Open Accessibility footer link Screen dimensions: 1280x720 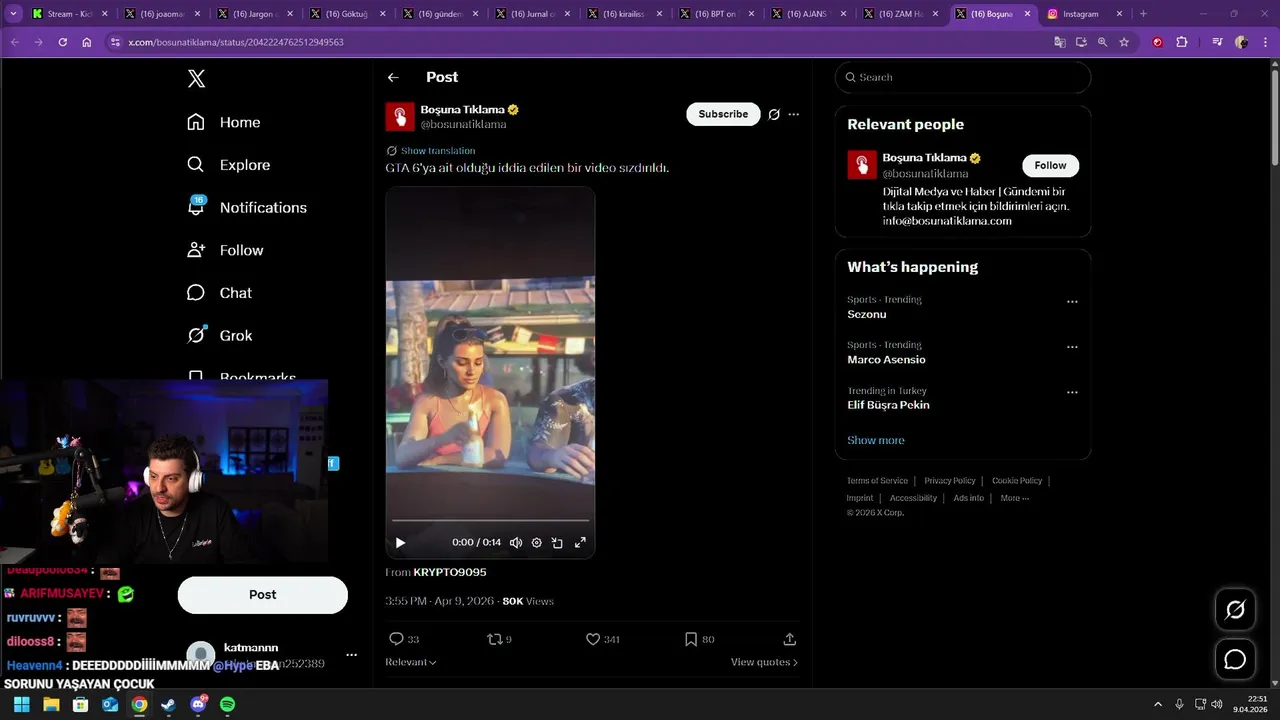pos(913,498)
